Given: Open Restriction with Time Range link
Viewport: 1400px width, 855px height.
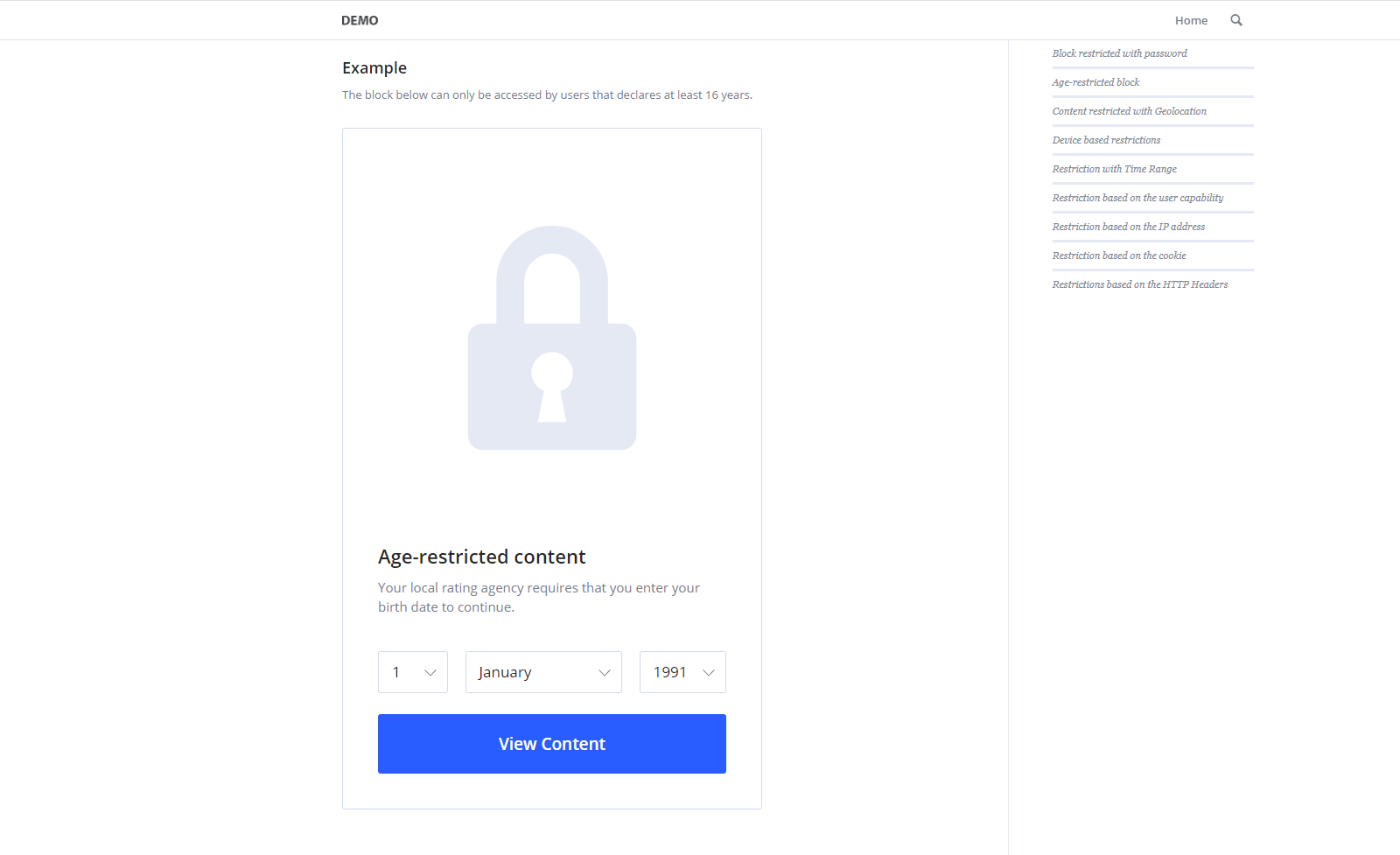Looking at the screenshot, I should pyautogui.click(x=1114, y=169).
